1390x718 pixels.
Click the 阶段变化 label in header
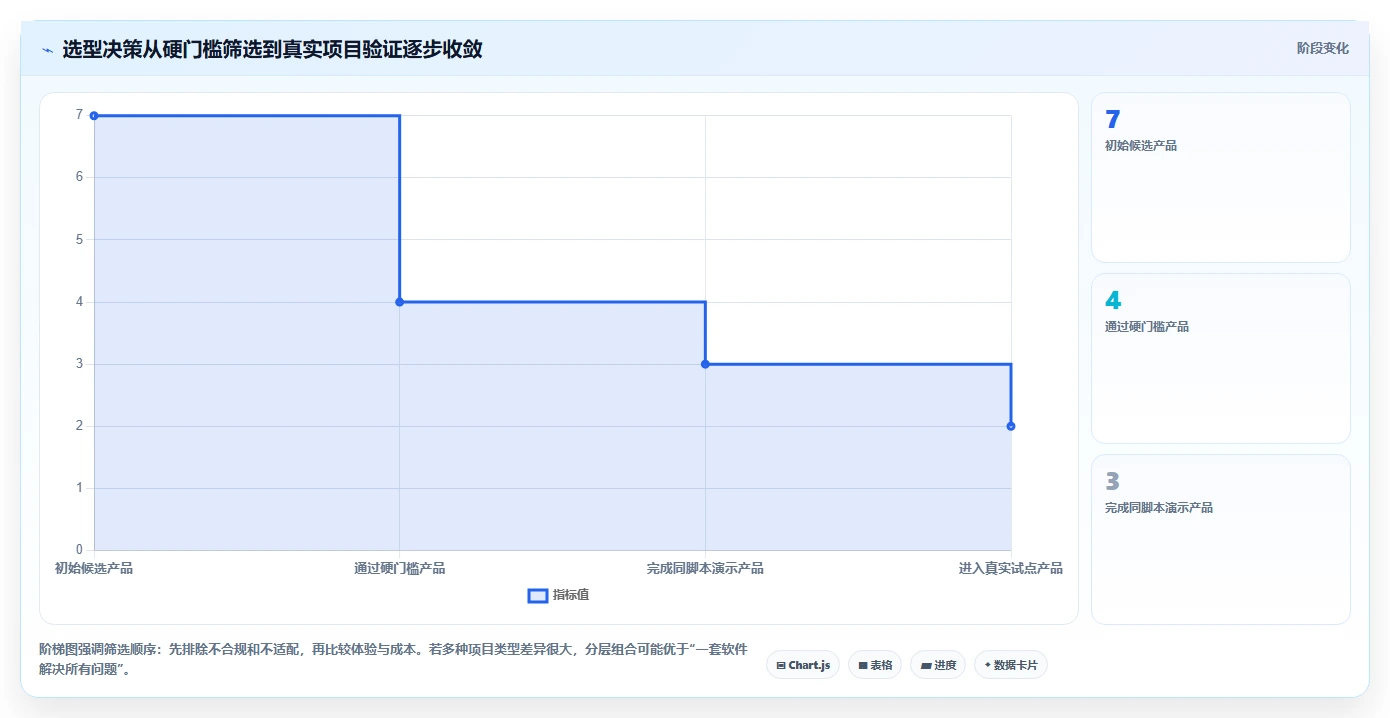click(x=1323, y=48)
